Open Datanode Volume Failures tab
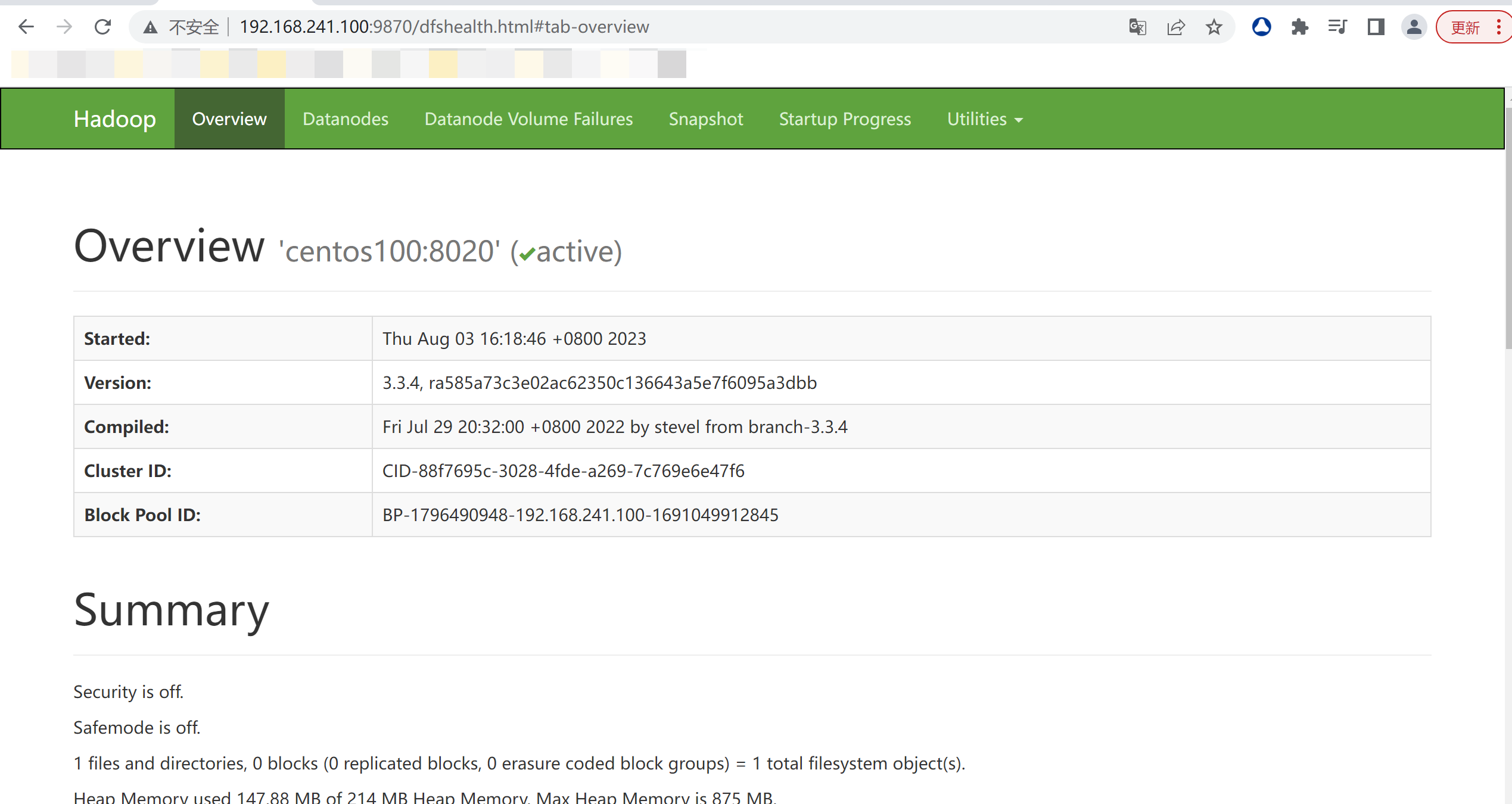 click(x=528, y=119)
